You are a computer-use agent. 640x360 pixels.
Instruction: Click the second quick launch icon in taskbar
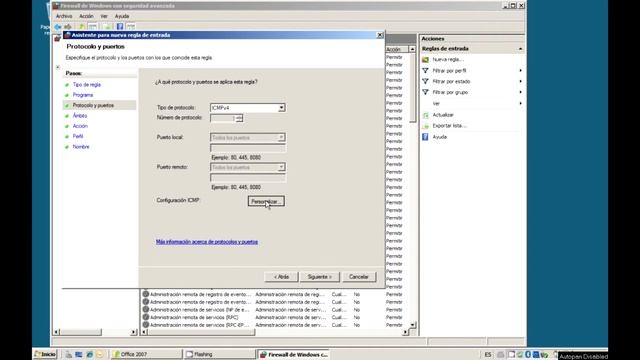(x=79, y=354)
